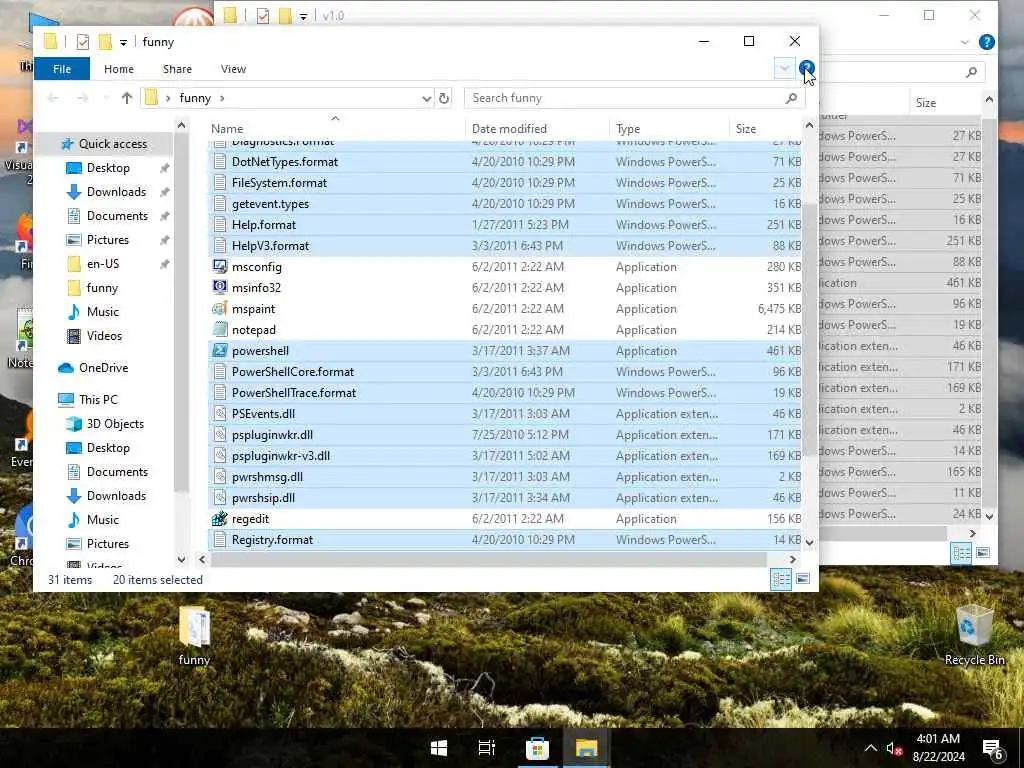Click the msconfig application icon

point(220,266)
